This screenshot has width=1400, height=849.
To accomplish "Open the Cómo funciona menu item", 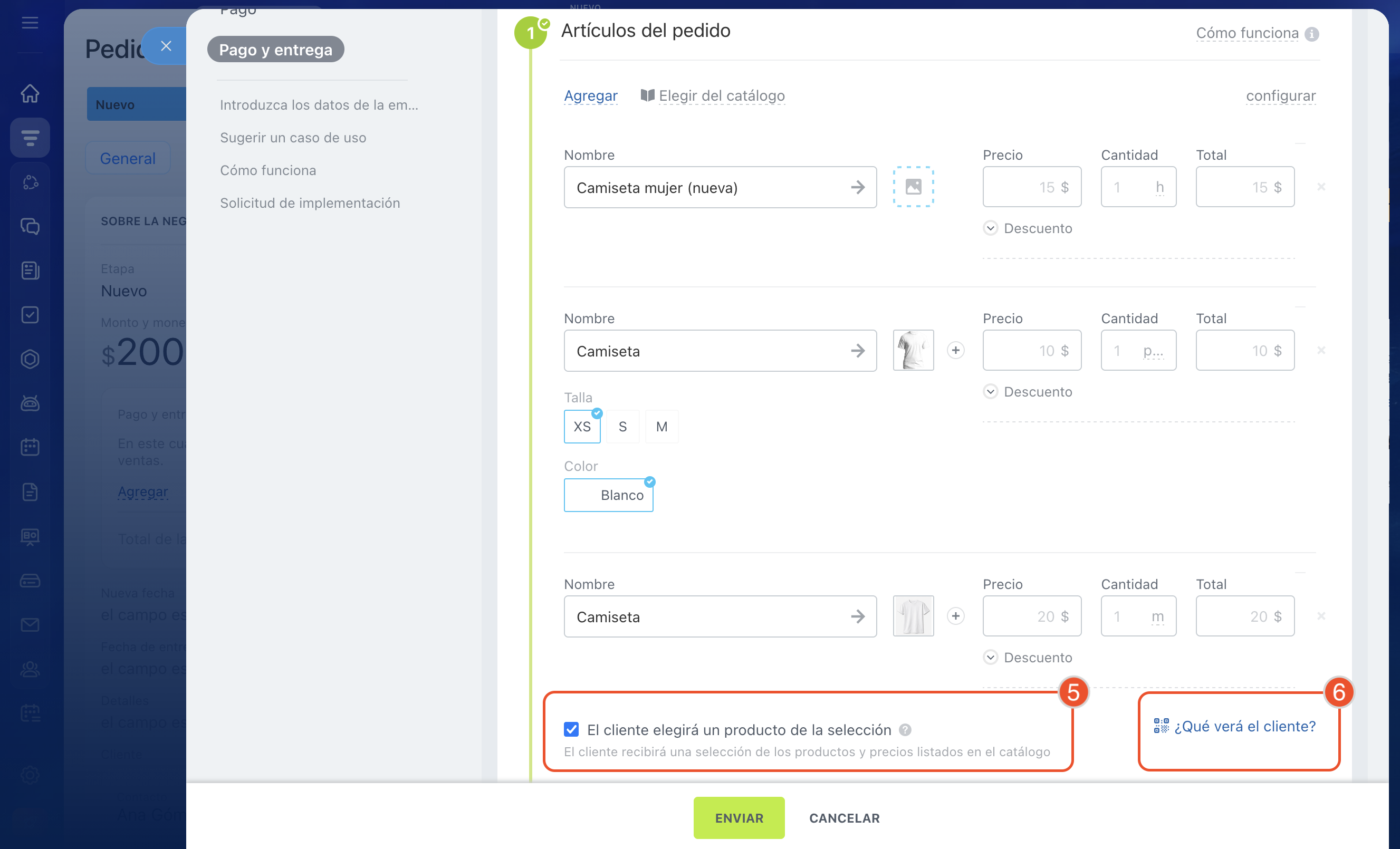I will (268, 170).
